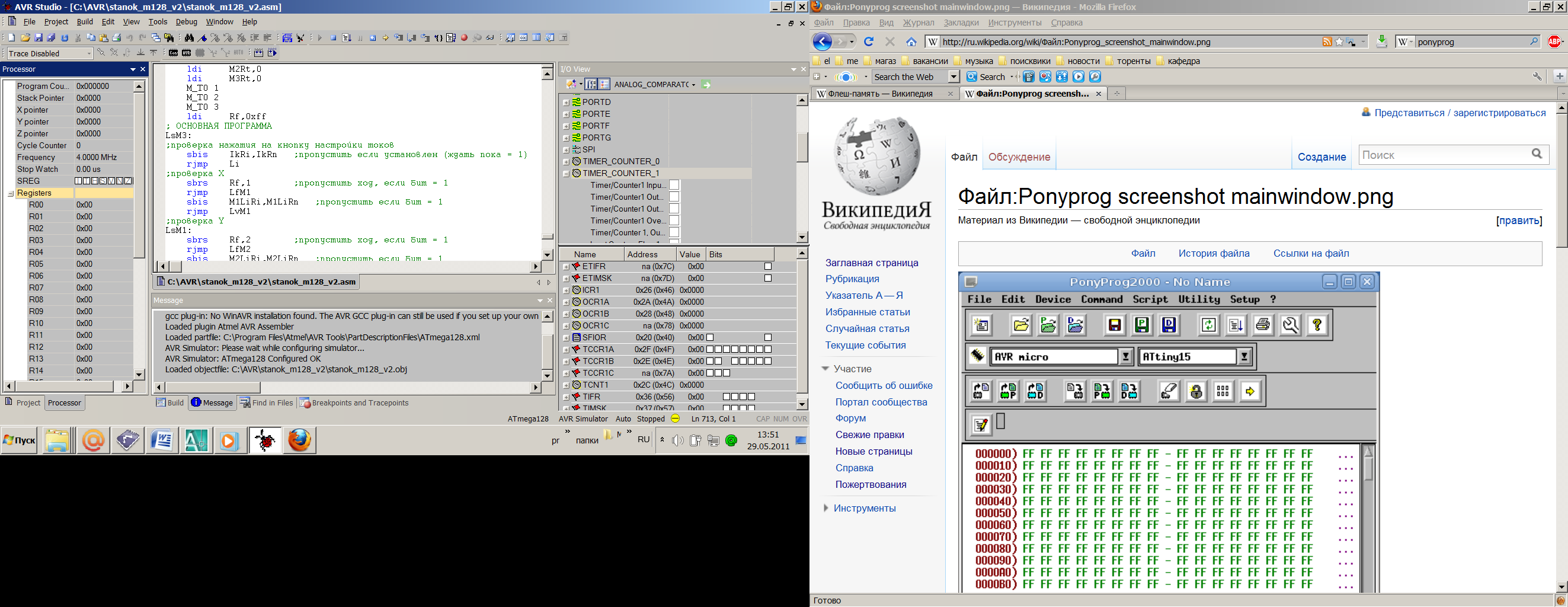Switch to Breakpoints and Tracepoints tab
Viewport: 1568px width, 607px height.
click(x=354, y=402)
